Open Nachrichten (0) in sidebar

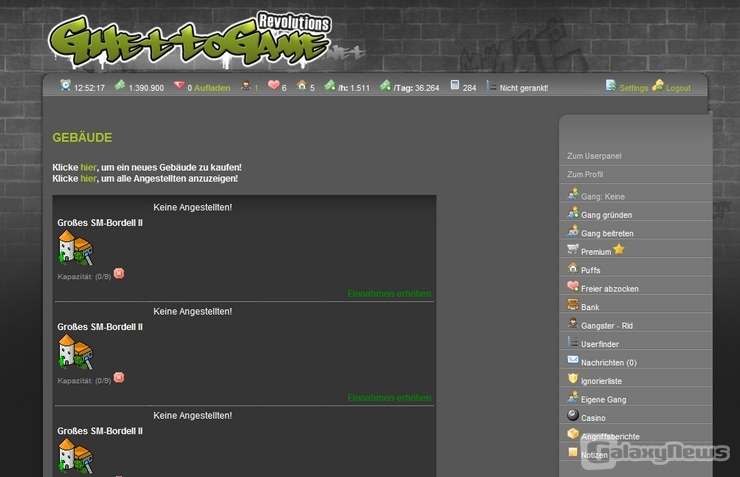[609, 363]
